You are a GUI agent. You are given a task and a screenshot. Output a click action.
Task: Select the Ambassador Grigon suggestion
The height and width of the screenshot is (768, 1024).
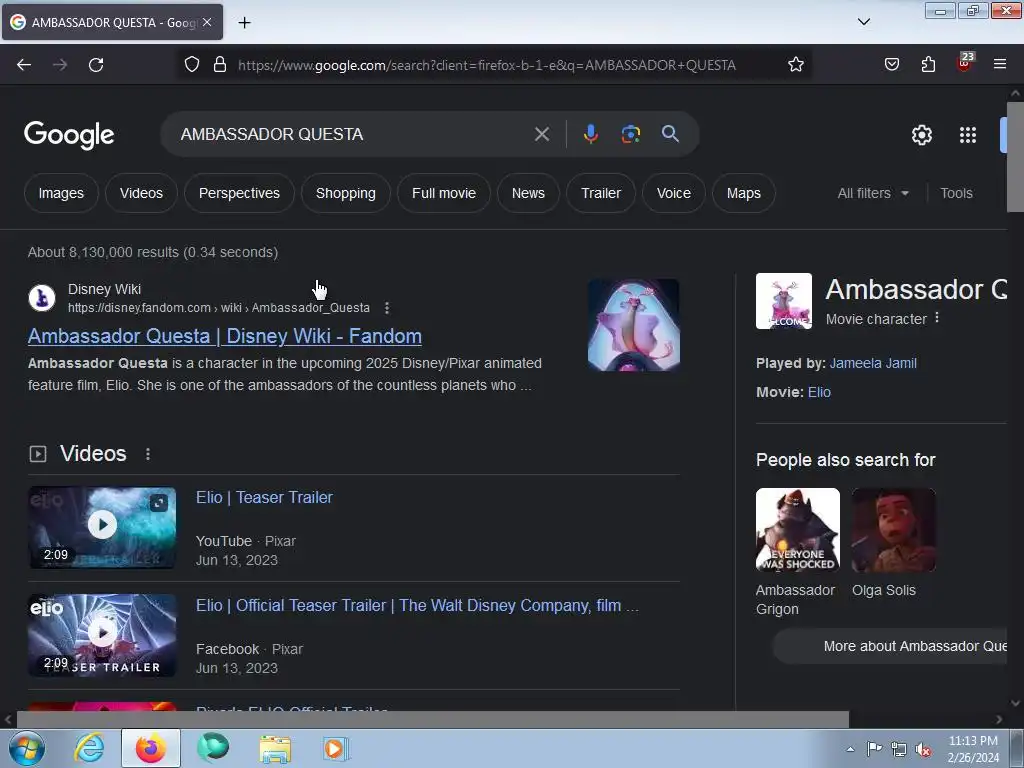pyautogui.click(x=797, y=552)
